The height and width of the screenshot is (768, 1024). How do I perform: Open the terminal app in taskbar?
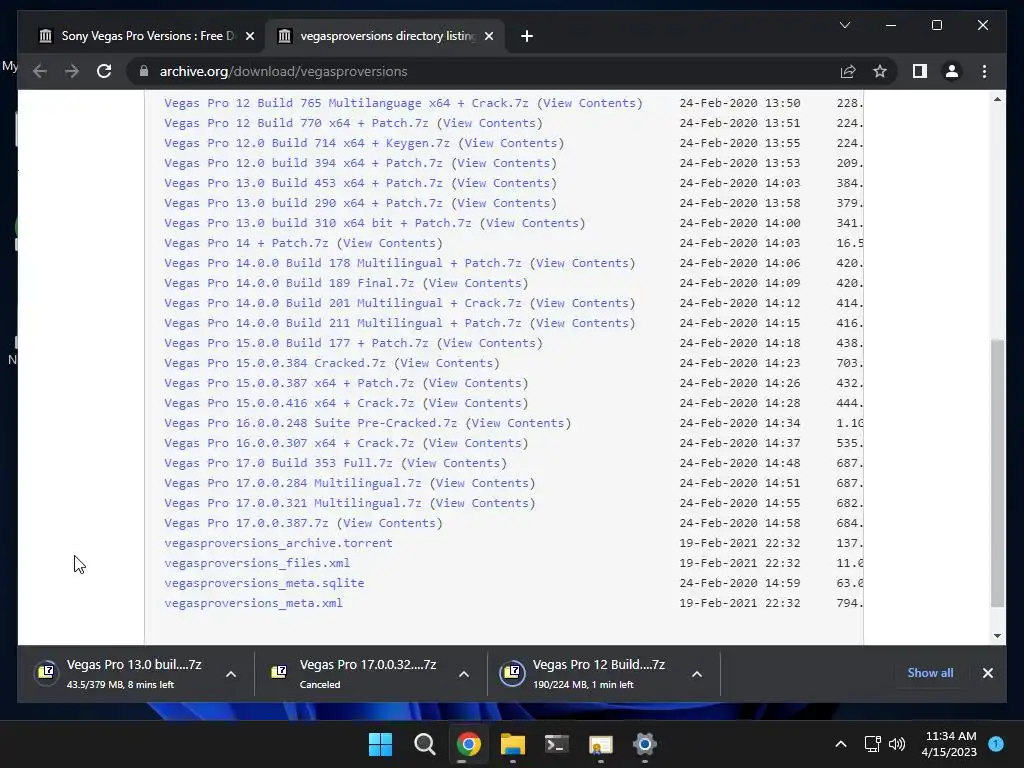556,744
